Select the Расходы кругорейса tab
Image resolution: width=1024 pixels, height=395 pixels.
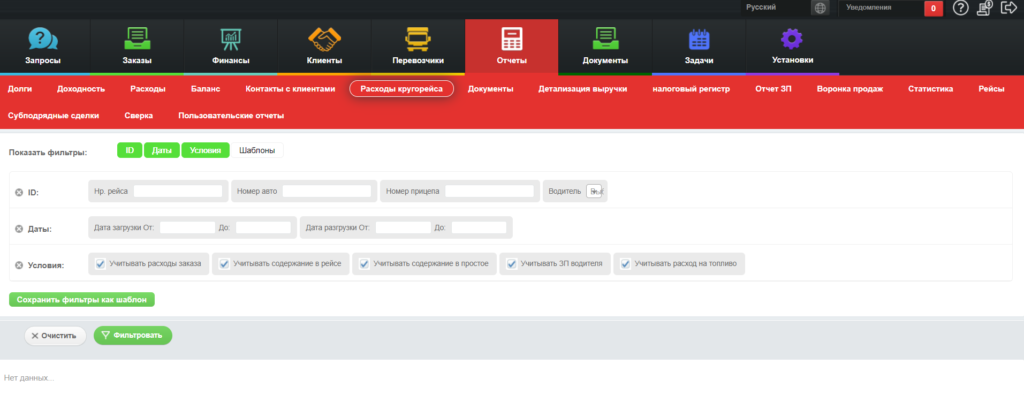(402, 89)
